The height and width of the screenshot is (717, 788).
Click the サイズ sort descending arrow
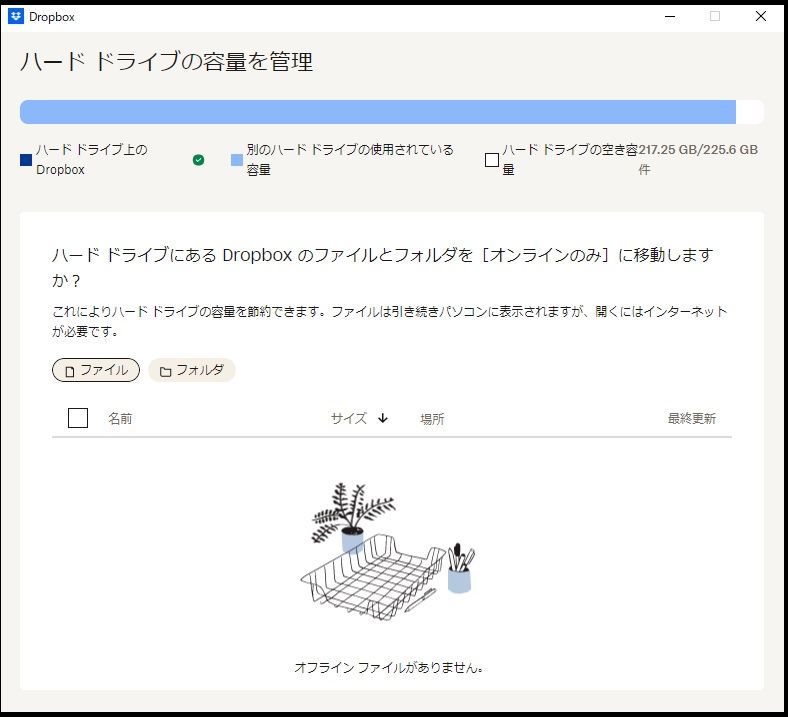point(383,418)
